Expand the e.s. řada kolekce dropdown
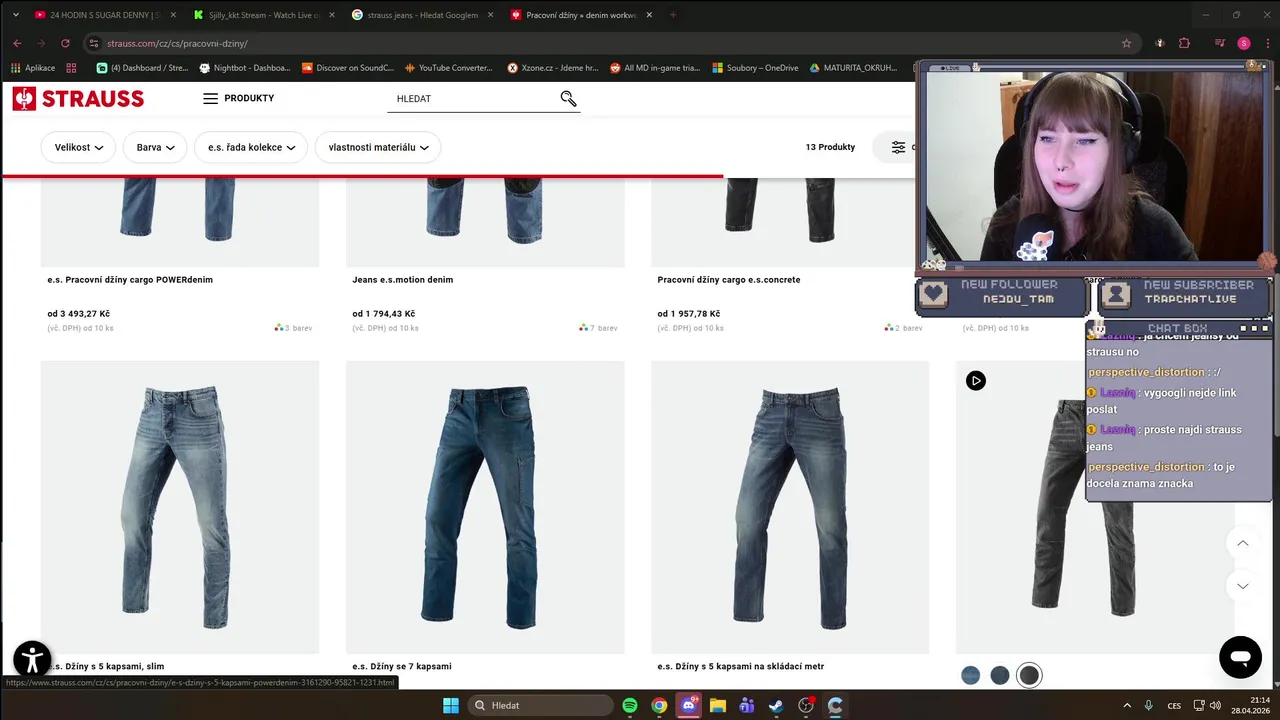1280x720 pixels. click(x=251, y=147)
